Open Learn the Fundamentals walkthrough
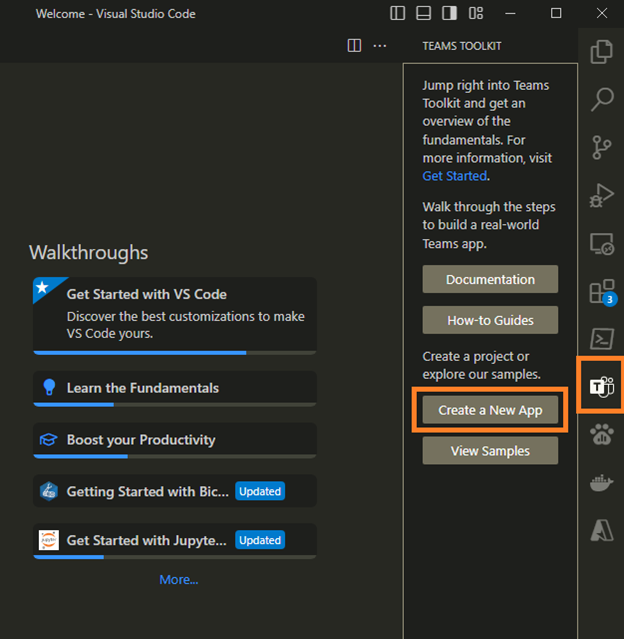The width and height of the screenshot is (624, 639). point(175,389)
